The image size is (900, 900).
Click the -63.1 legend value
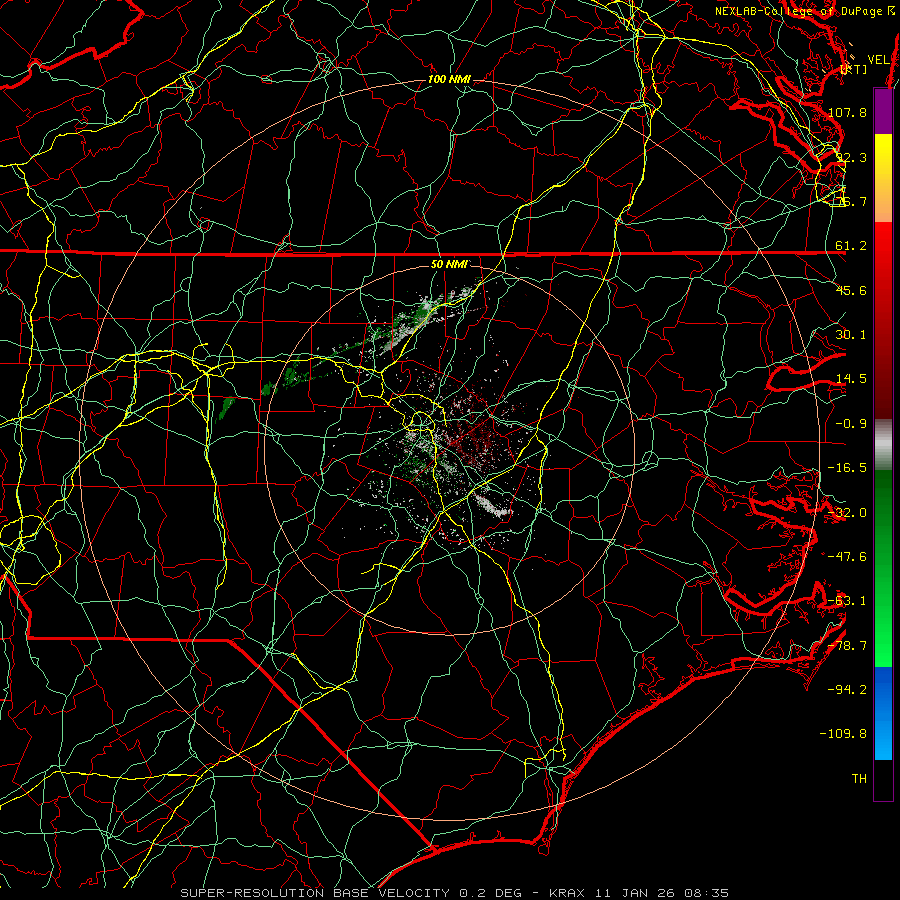847,601
